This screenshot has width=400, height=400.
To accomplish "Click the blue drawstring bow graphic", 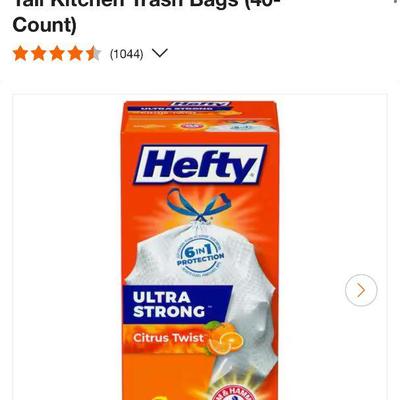I will click(x=199, y=205).
